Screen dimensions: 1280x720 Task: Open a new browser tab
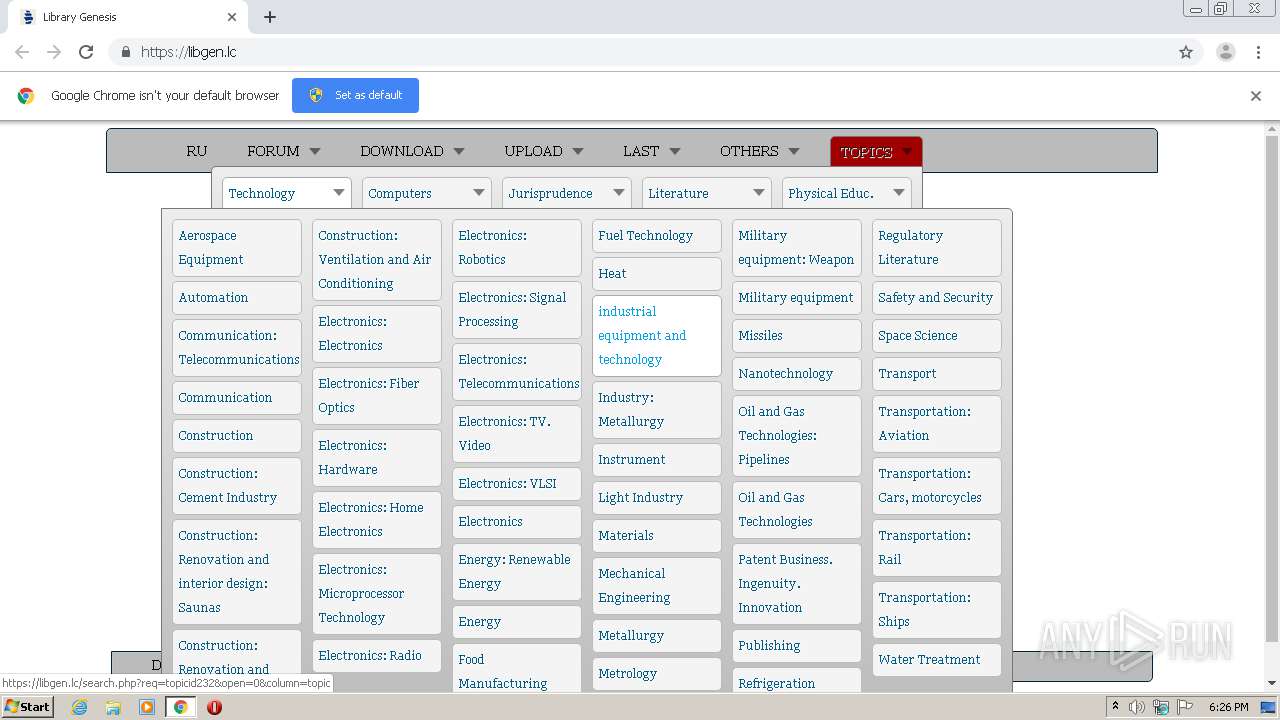point(270,17)
